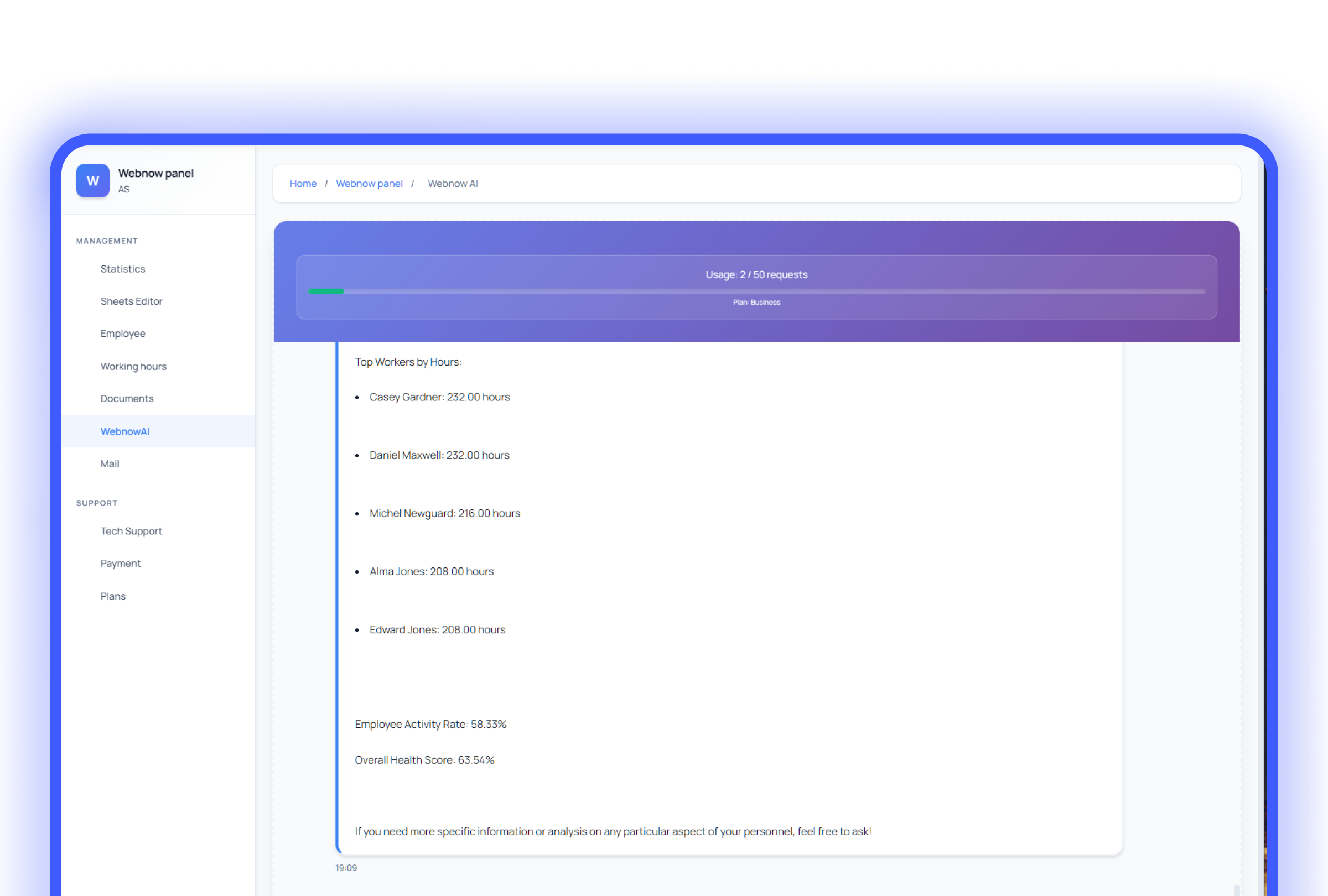1328x896 pixels.
Task: Open Tech Support page
Action: point(132,531)
